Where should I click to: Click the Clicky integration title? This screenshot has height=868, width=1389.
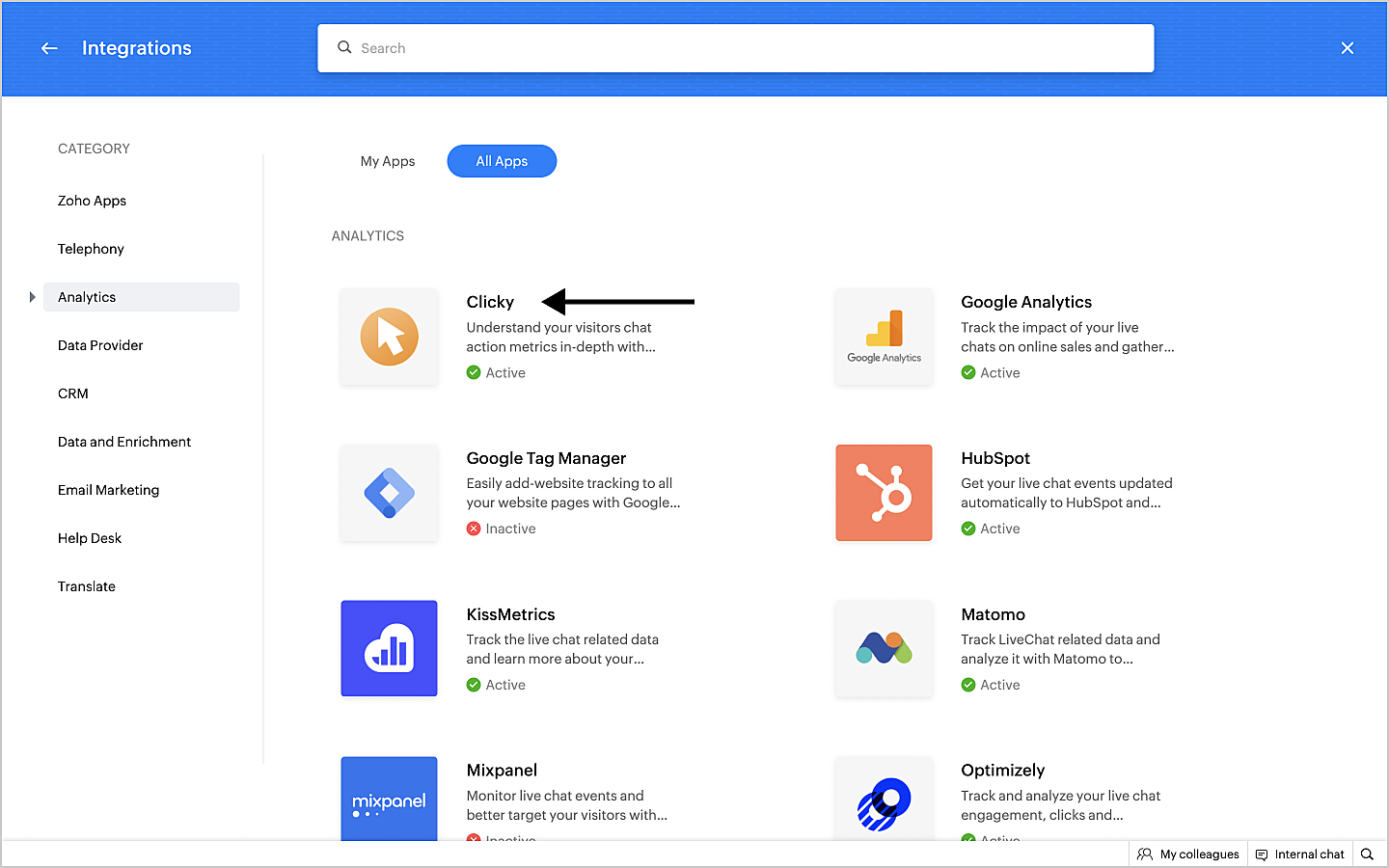[490, 302]
